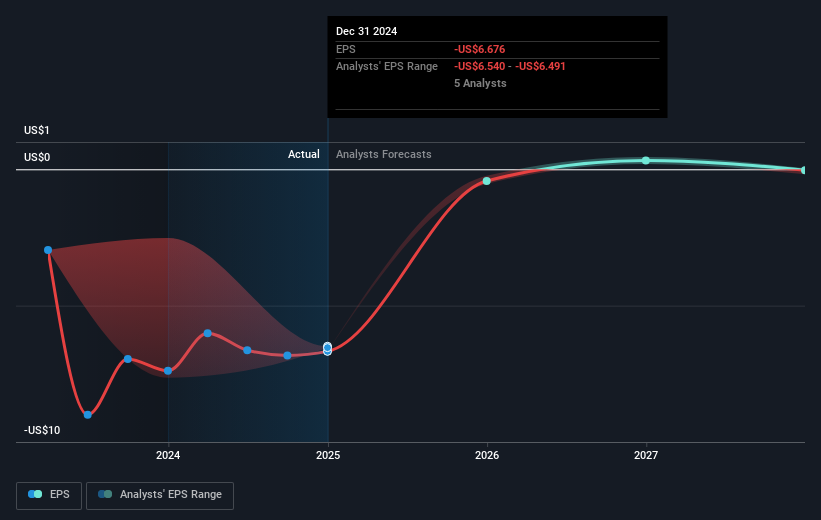Image resolution: width=821 pixels, height=520 pixels.
Task: Click the Actual section label
Action: (x=304, y=154)
